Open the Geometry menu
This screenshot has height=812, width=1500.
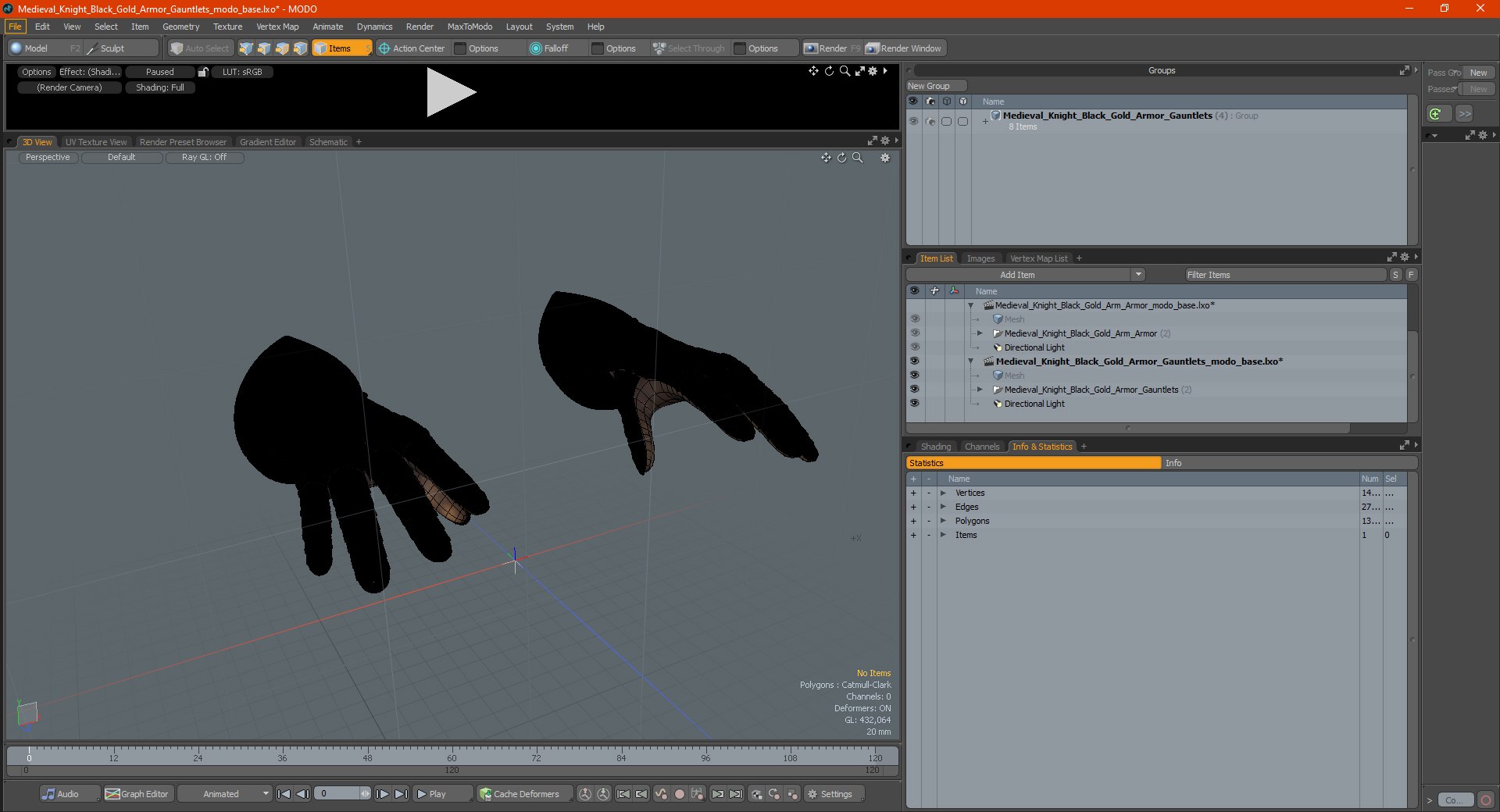(x=180, y=27)
